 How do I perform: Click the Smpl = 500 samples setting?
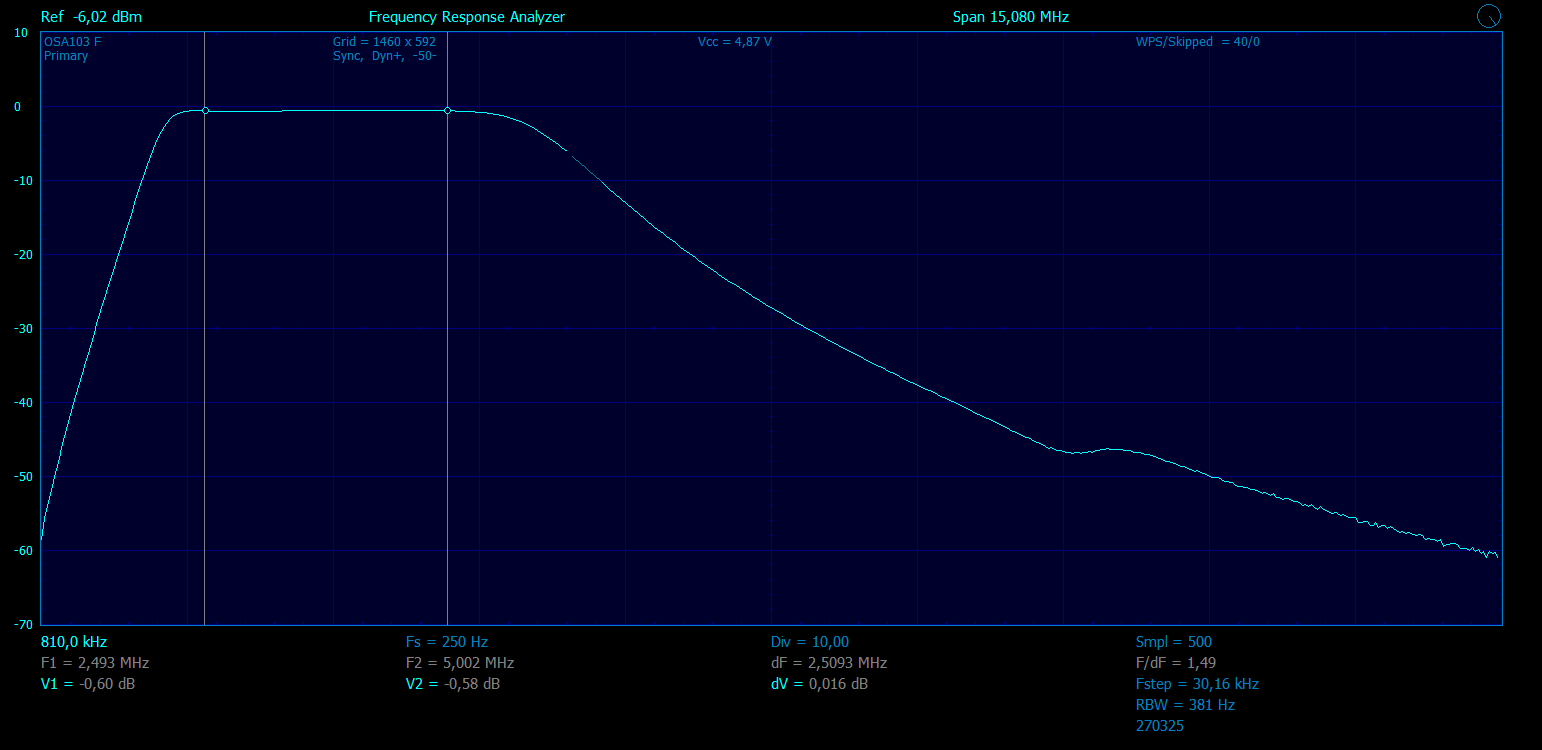coord(1174,642)
